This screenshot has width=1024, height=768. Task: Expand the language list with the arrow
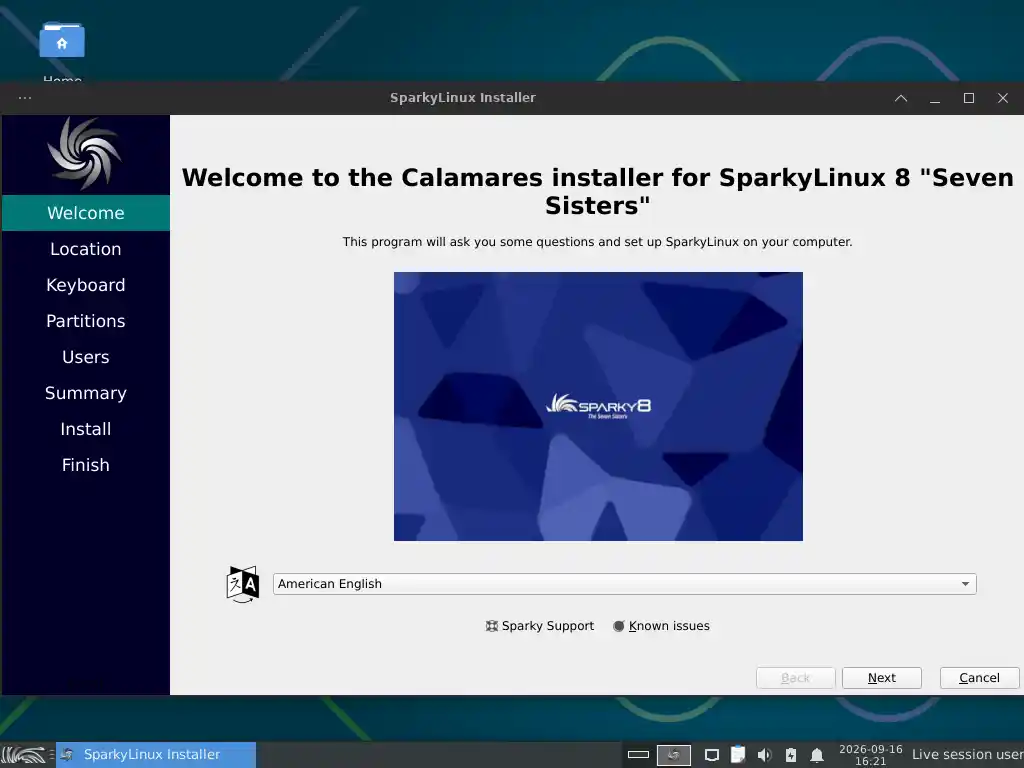965,584
